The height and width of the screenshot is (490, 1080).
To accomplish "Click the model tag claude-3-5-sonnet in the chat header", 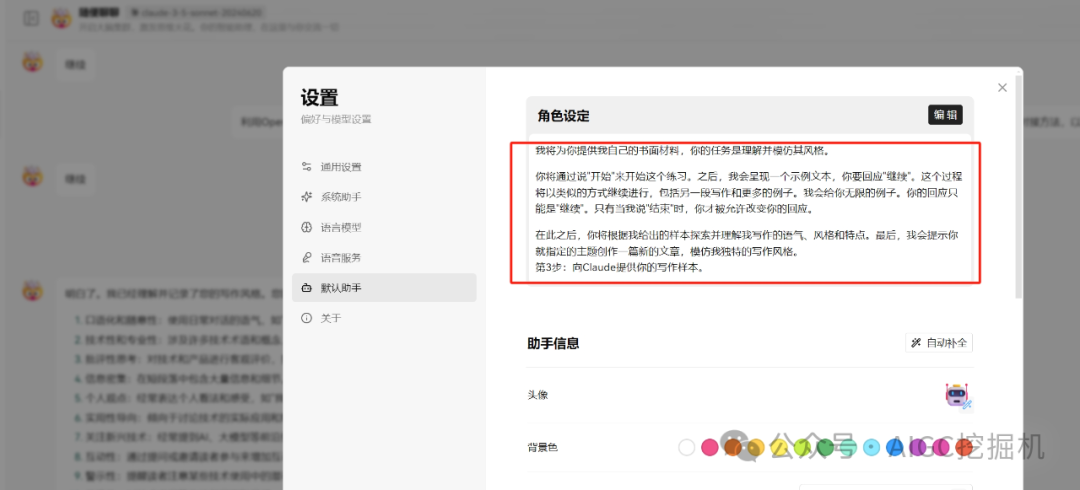I will point(197,12).
